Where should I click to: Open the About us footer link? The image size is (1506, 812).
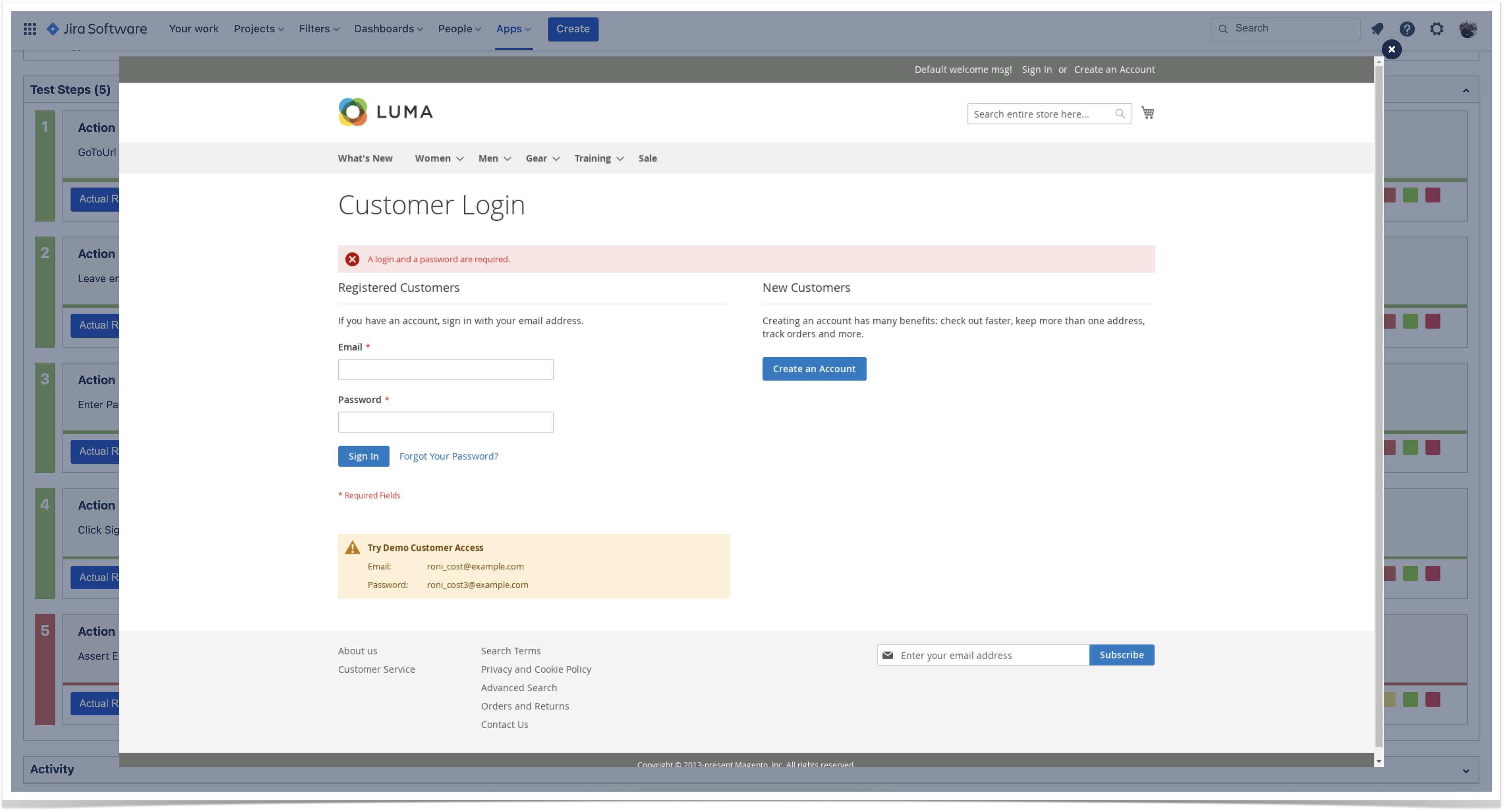coord(357,651)
